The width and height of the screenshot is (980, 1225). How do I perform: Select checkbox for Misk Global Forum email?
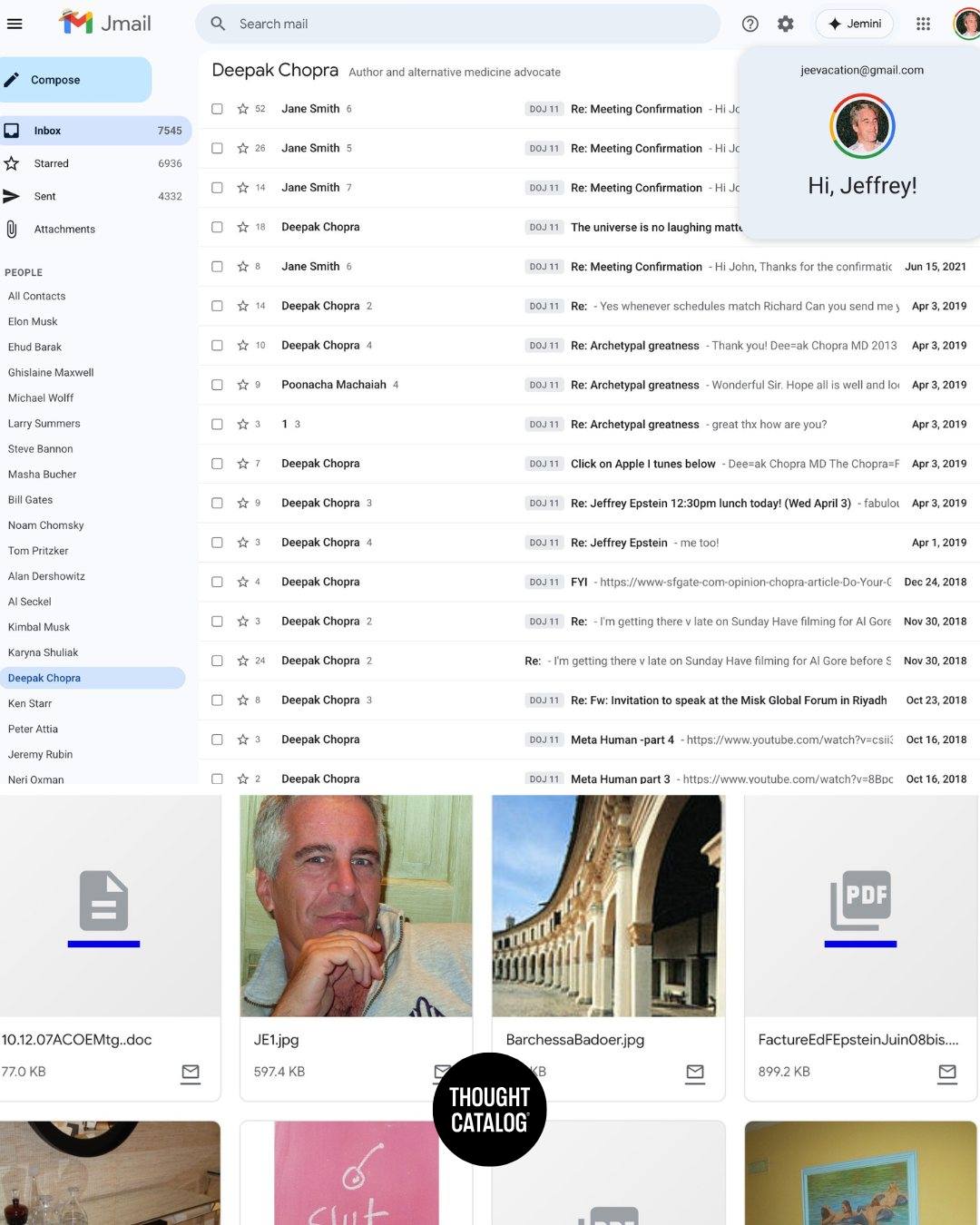click(217, 701)
